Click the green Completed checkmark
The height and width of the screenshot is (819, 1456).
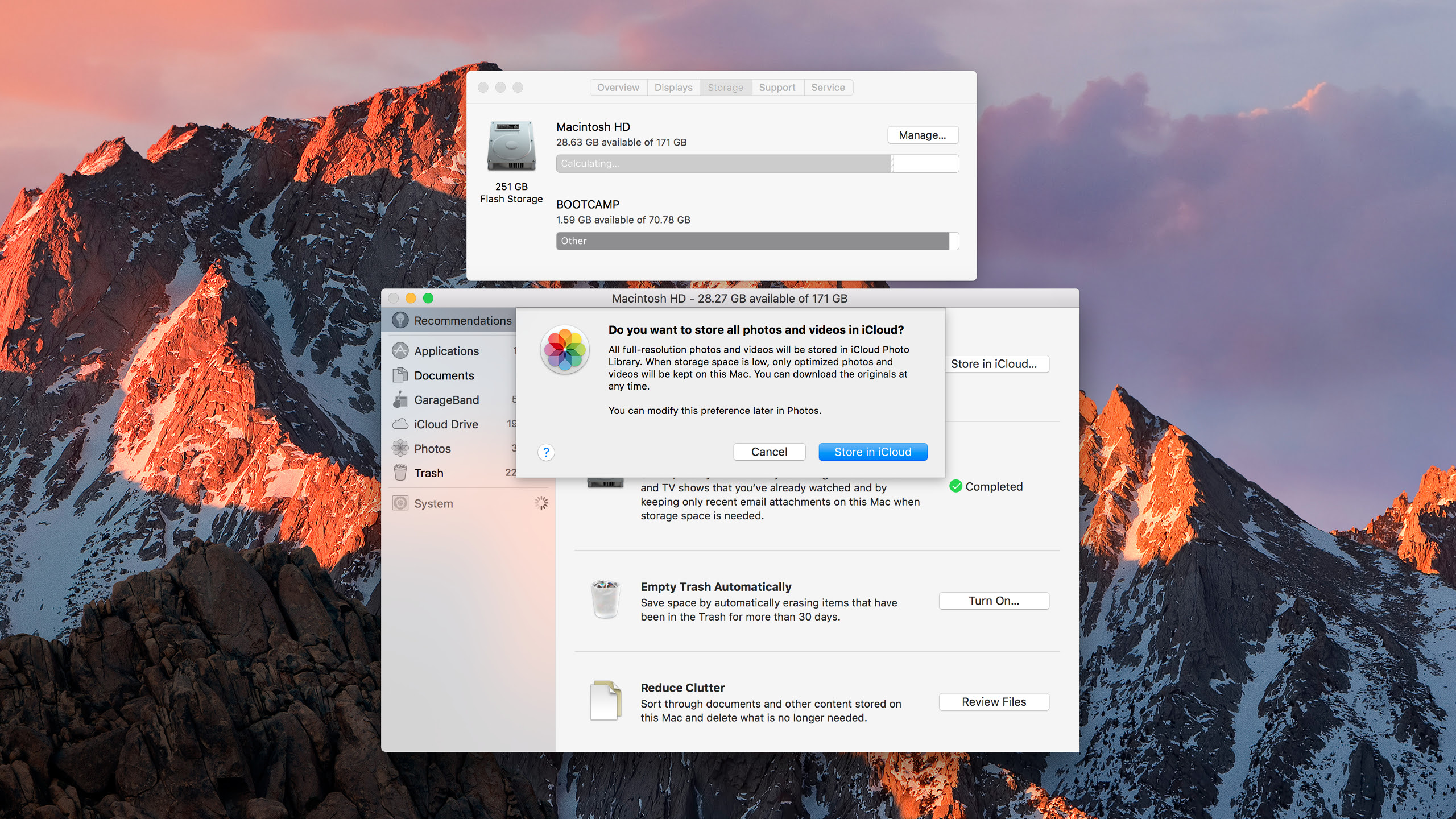tap(955, 486)
